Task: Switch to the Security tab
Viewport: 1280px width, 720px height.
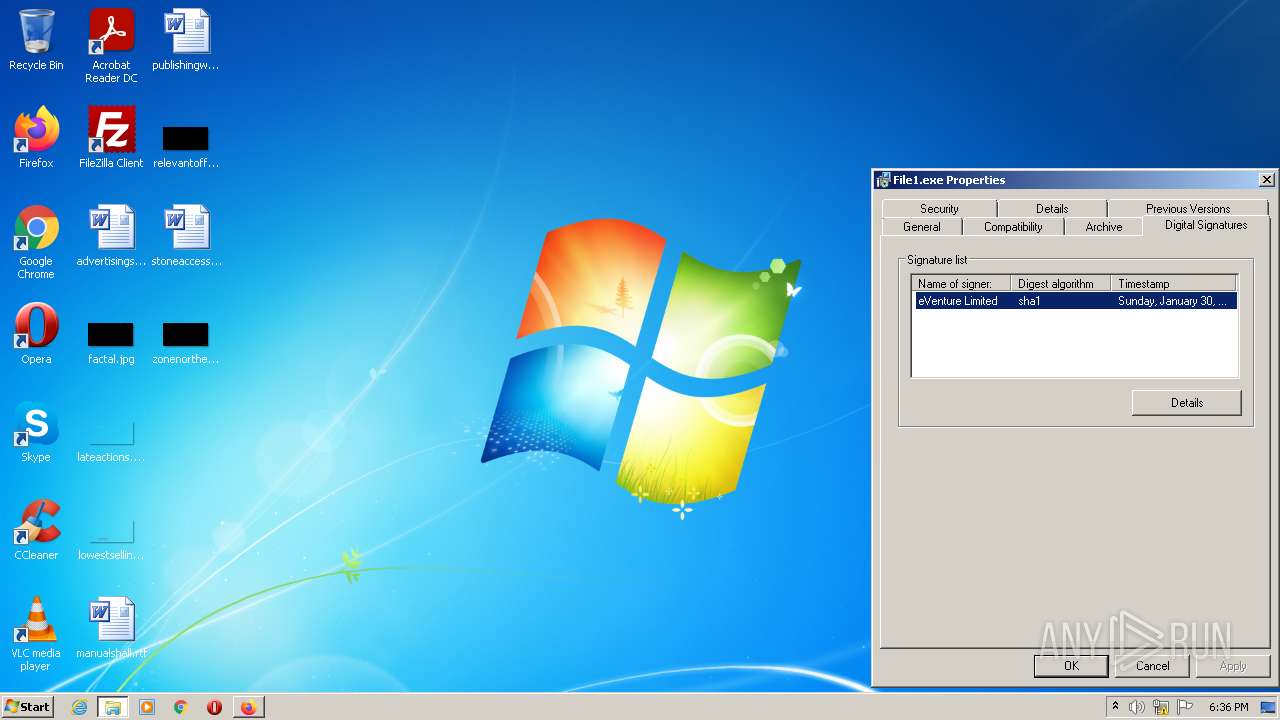Action: point(939,208)
